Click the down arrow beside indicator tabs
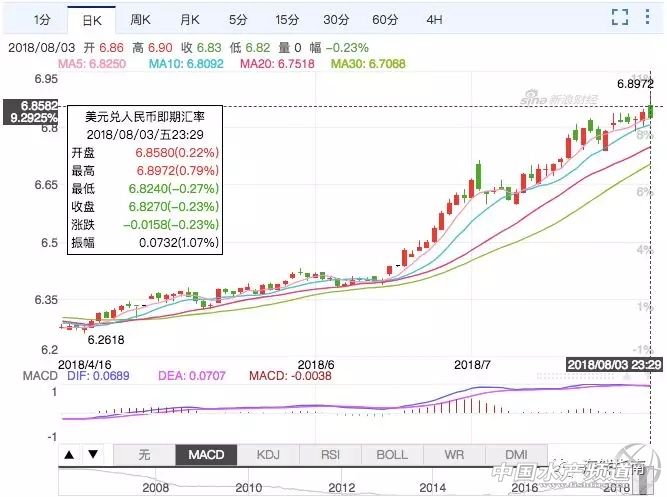 coord(92,454)
